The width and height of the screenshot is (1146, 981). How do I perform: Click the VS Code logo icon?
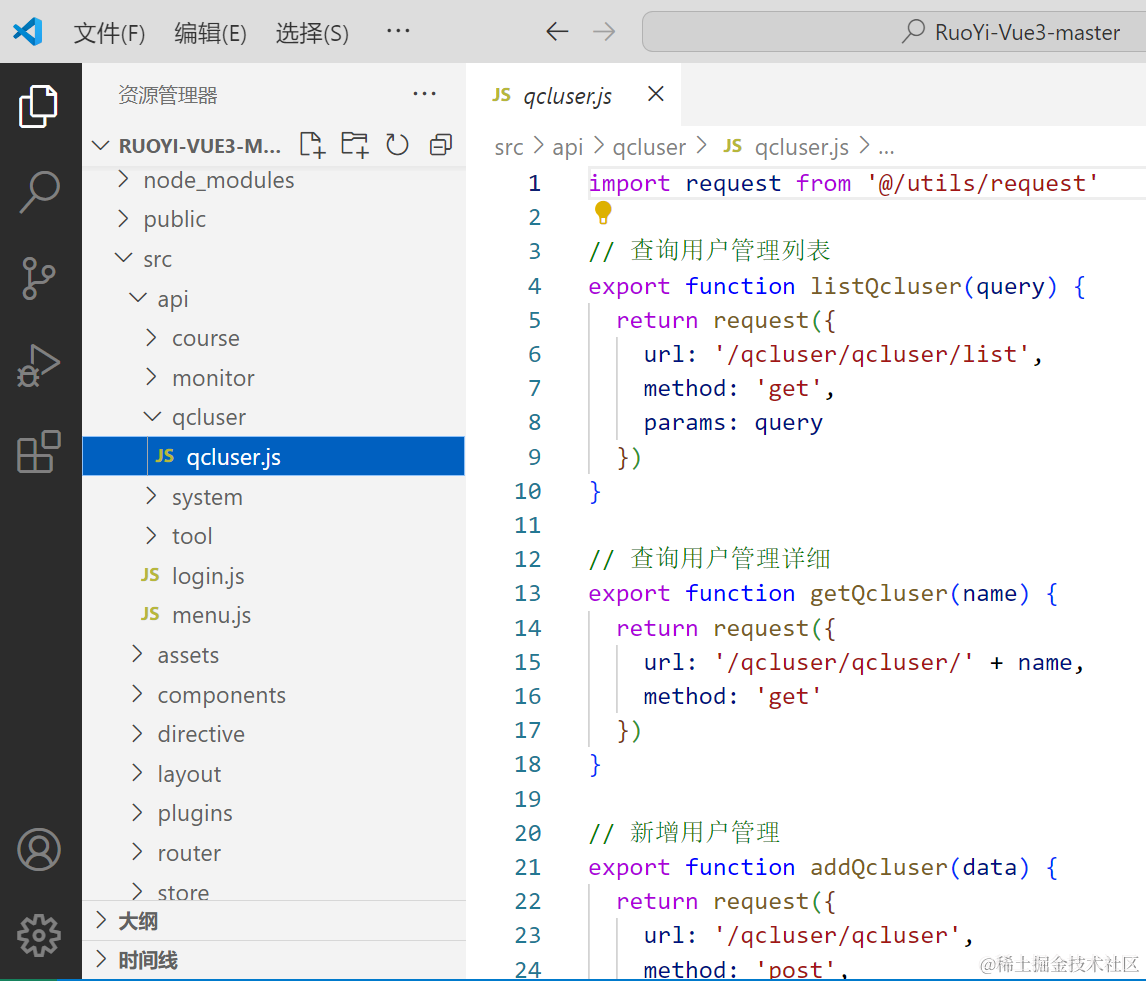pyautogui.click(x=28, y=31)
